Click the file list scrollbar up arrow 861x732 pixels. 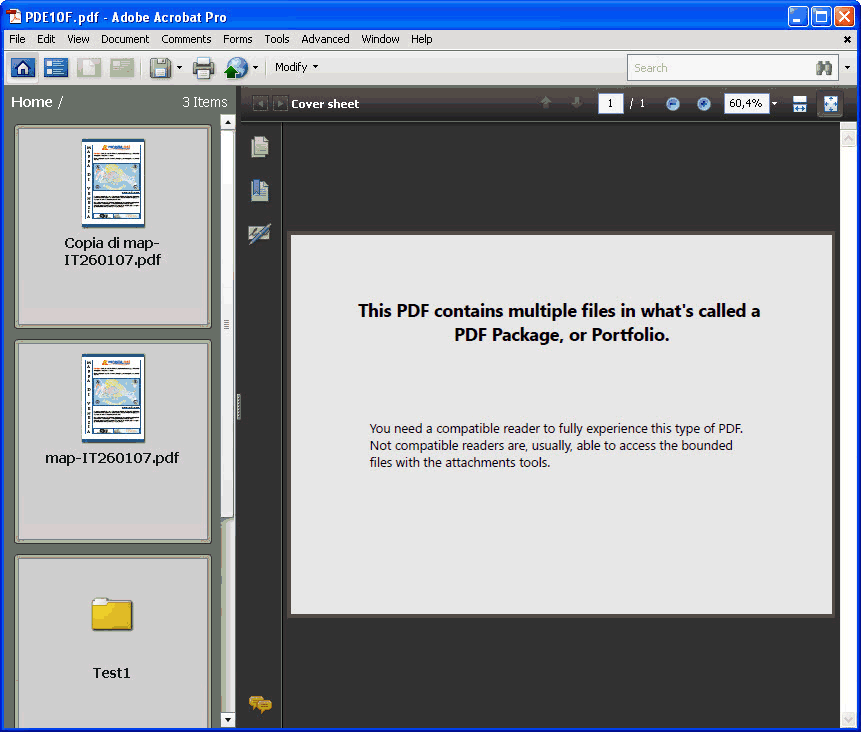pyautogui.click(x=227, y=122)
